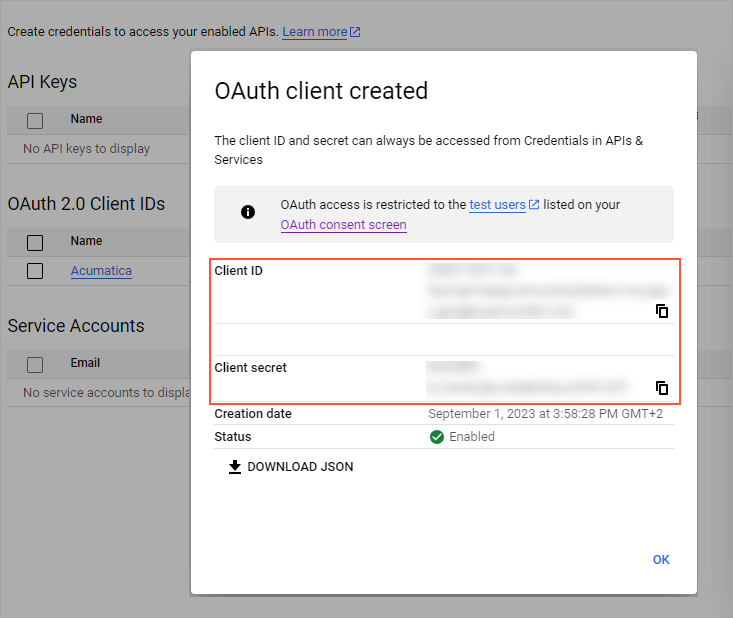Click external-link icon beside Learn more
733x618 pixels.
pyautogui.click(x=355, y=32)
